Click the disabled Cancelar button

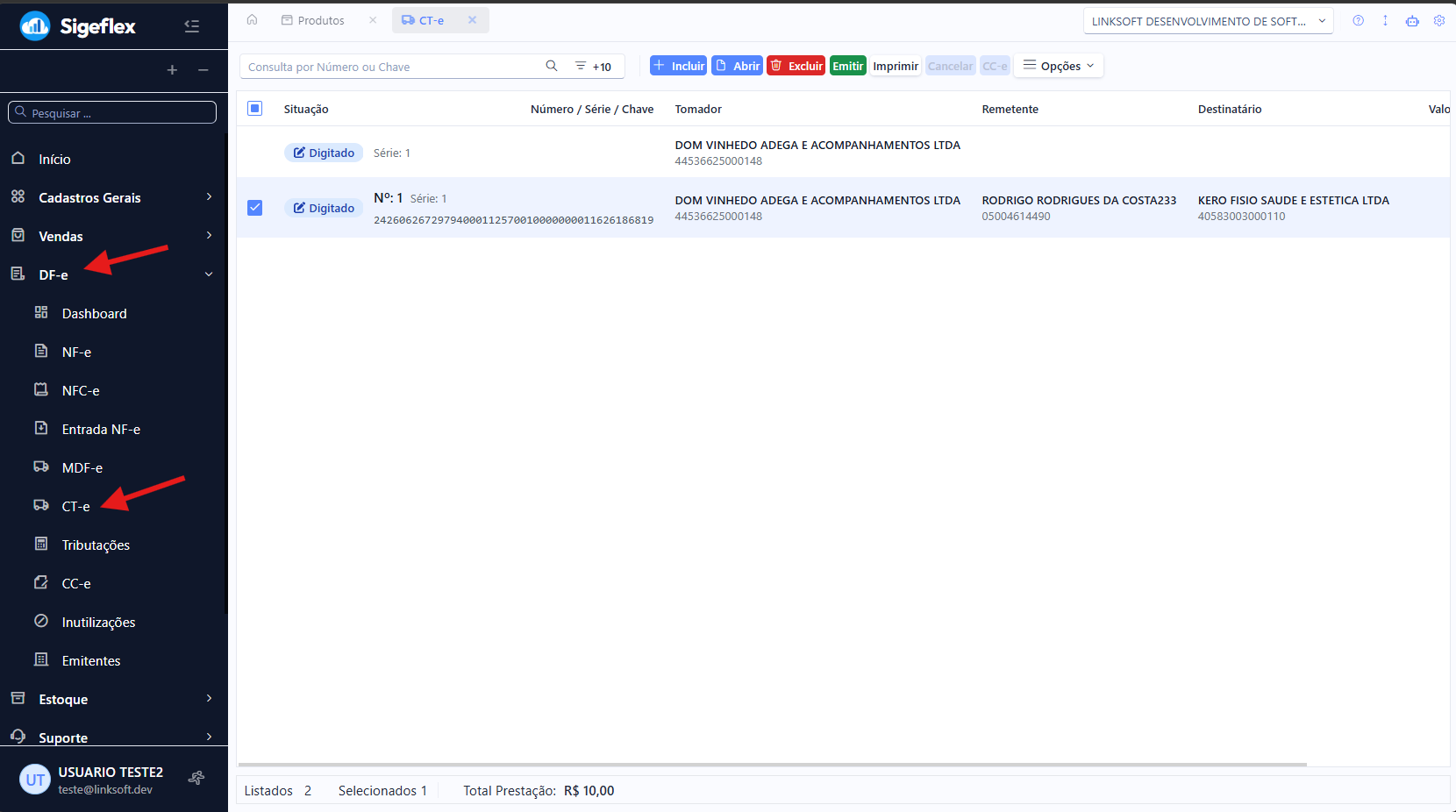[x=950, y=66]
